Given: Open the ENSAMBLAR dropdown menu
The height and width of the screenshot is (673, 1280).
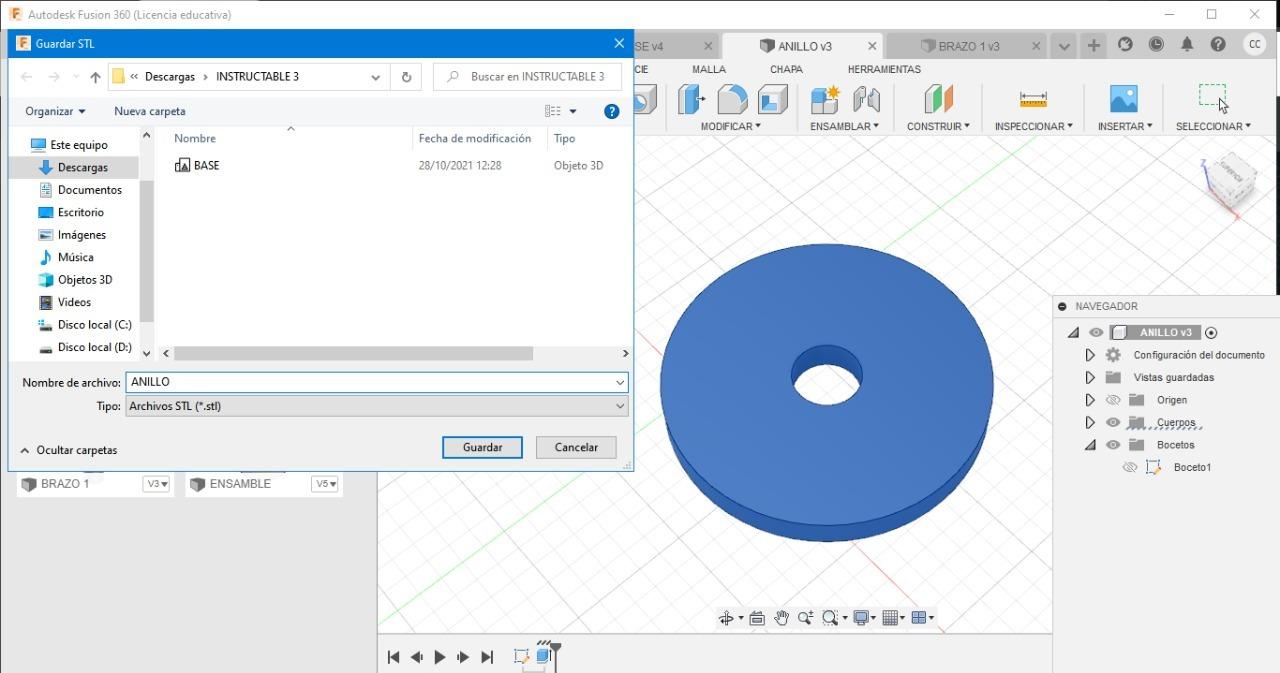Looking at the screenshot, I should [x=845, y=126].
